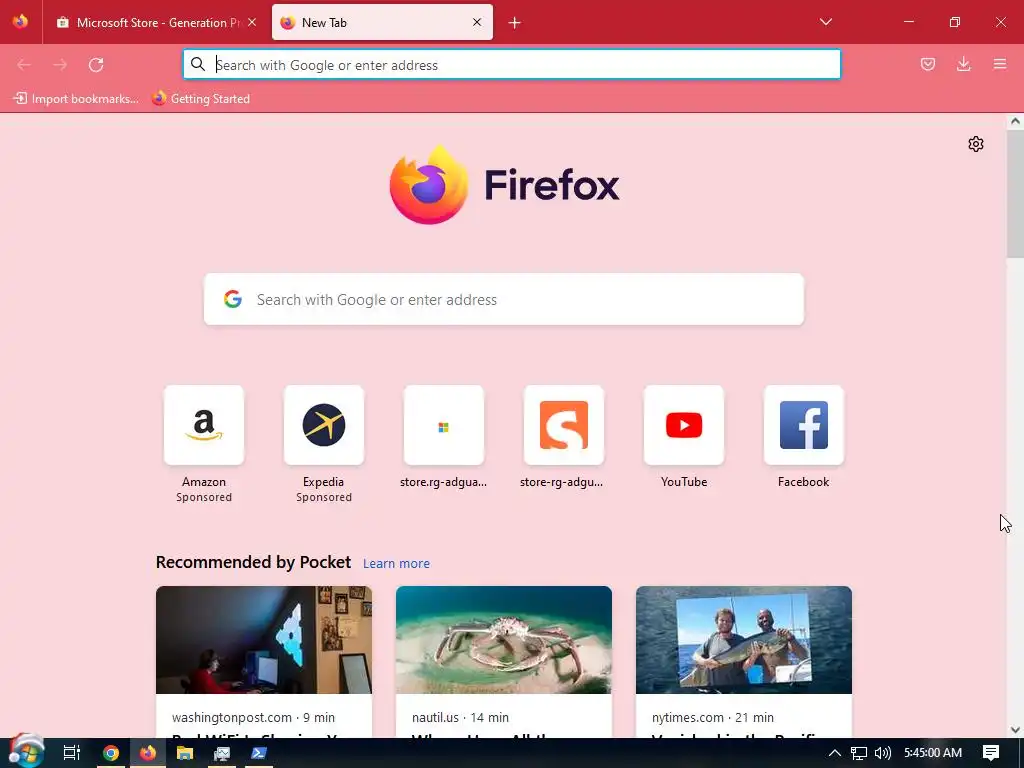Click washingtonpost.com · 9 min text

click(253, 717)
